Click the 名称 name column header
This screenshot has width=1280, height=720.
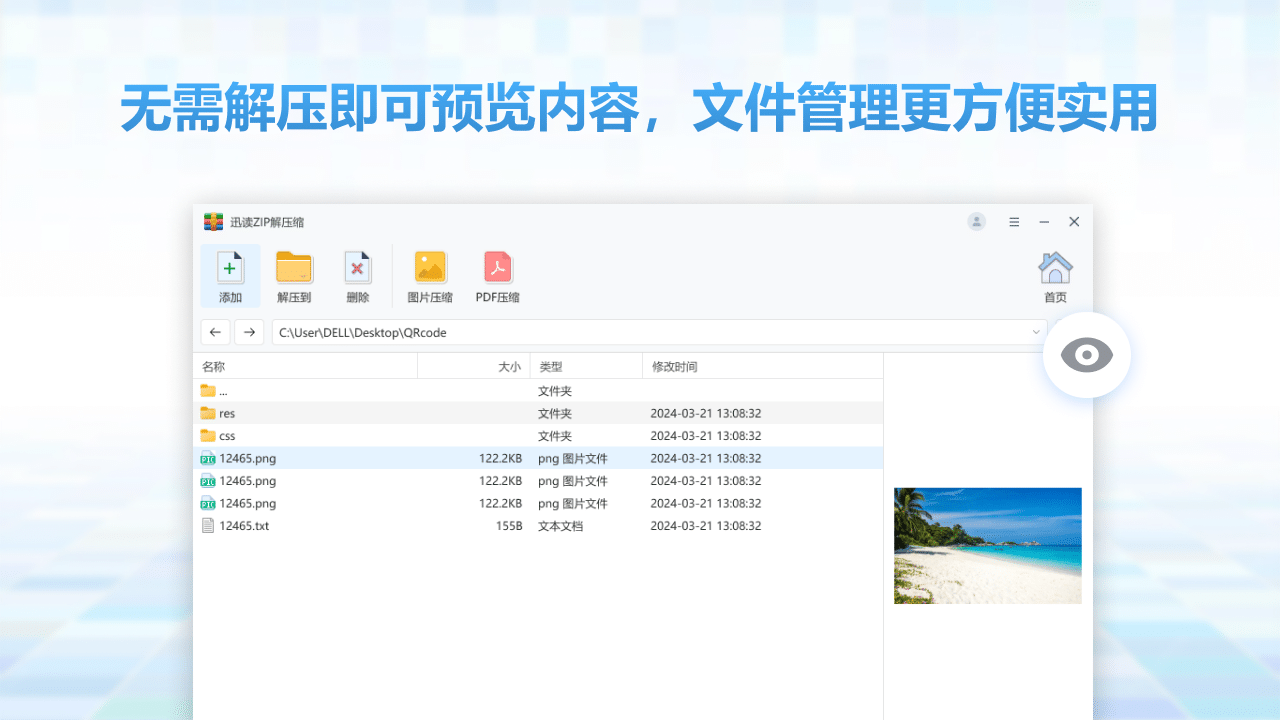point(213,365)
